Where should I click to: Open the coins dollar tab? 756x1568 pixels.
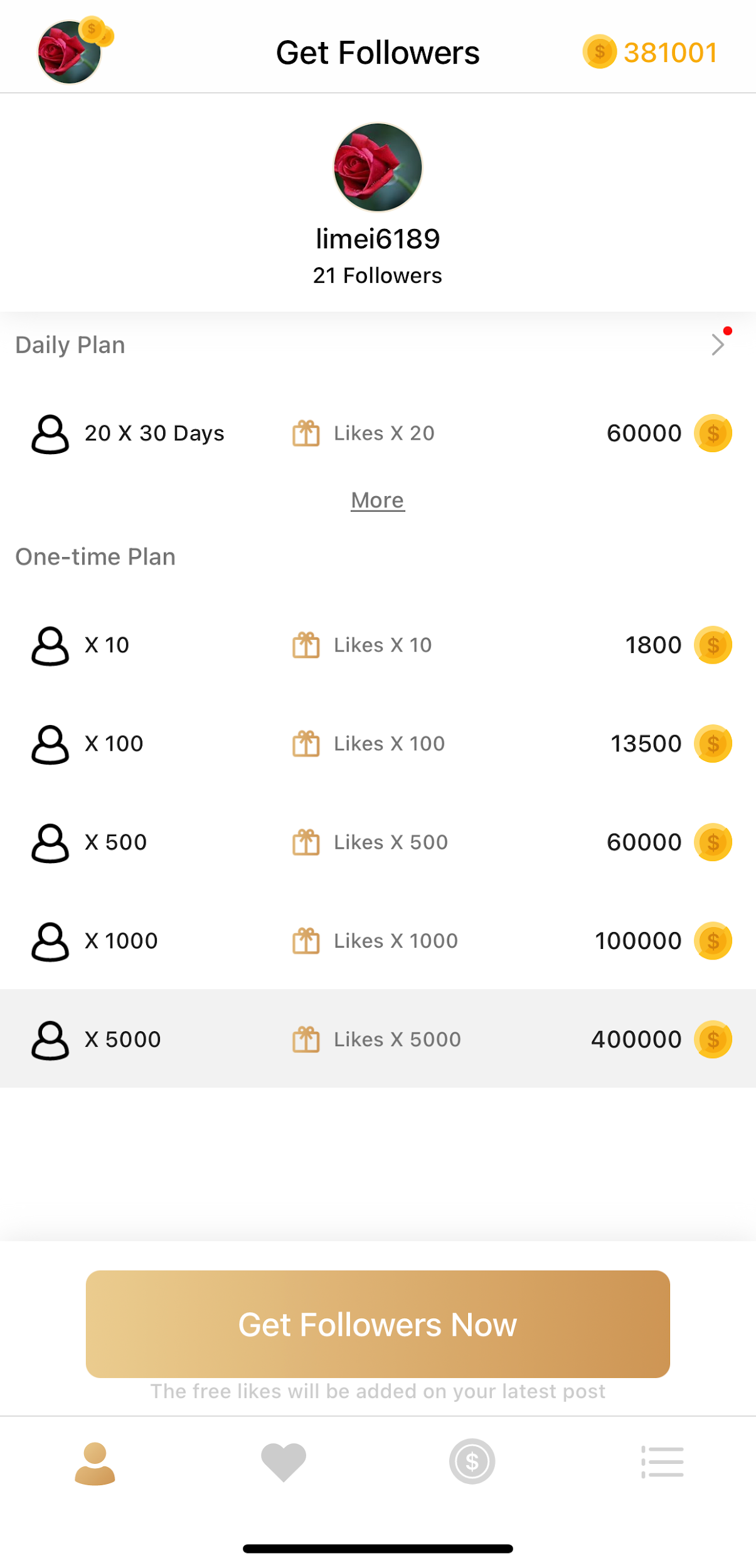(x=472, y=1461)
